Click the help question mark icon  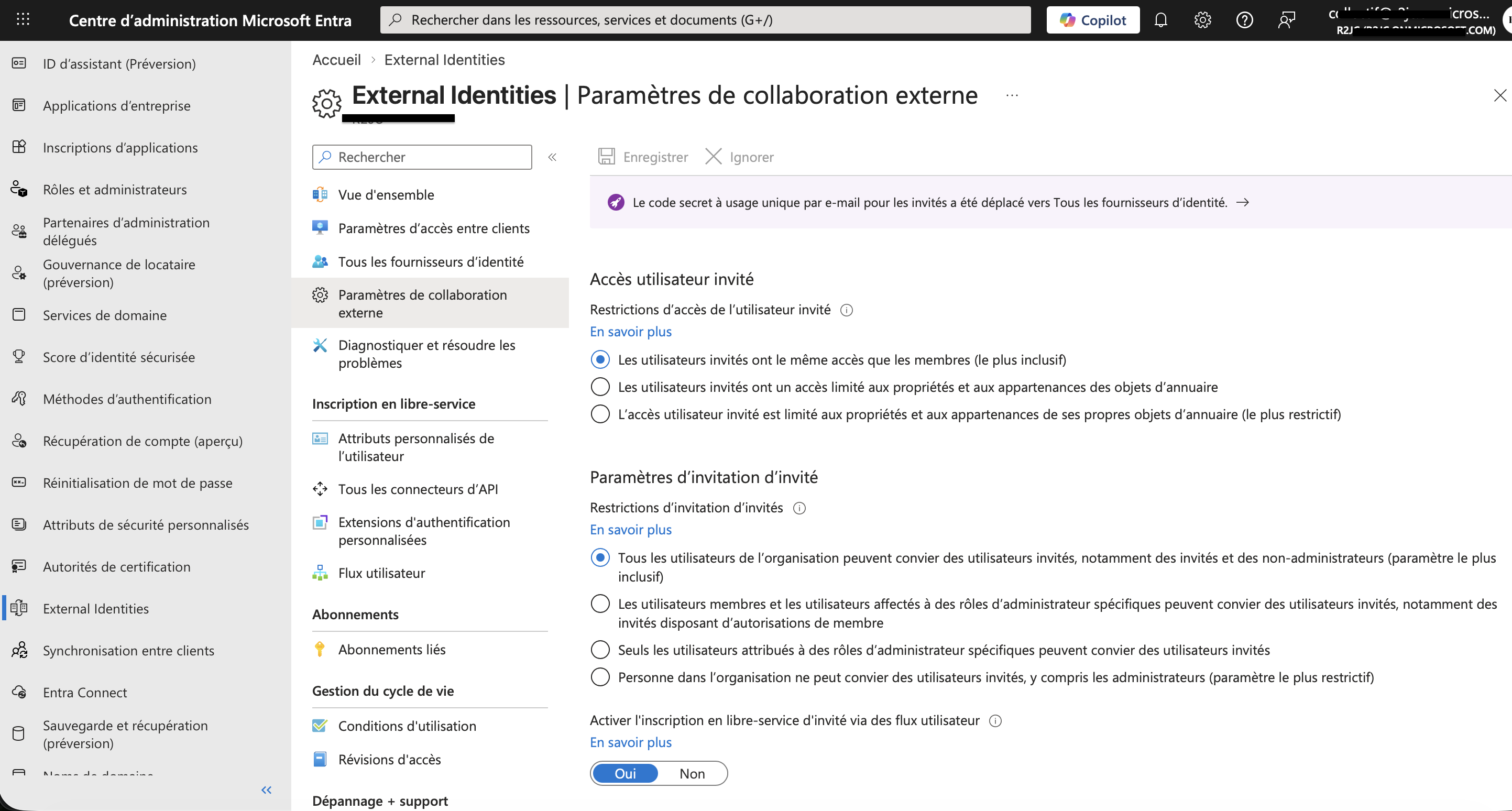click(x=1244, y=20)
